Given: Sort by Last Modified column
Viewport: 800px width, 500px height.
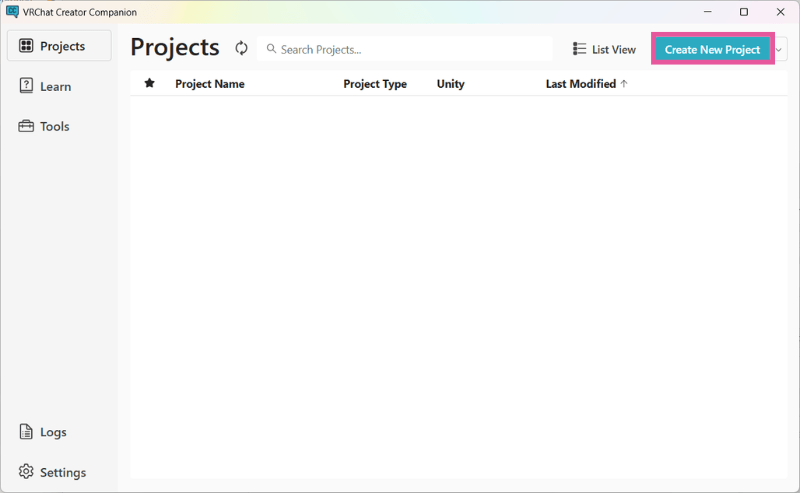Looking at the screenshot, I should pyautogui.click(x=581, y=84).
